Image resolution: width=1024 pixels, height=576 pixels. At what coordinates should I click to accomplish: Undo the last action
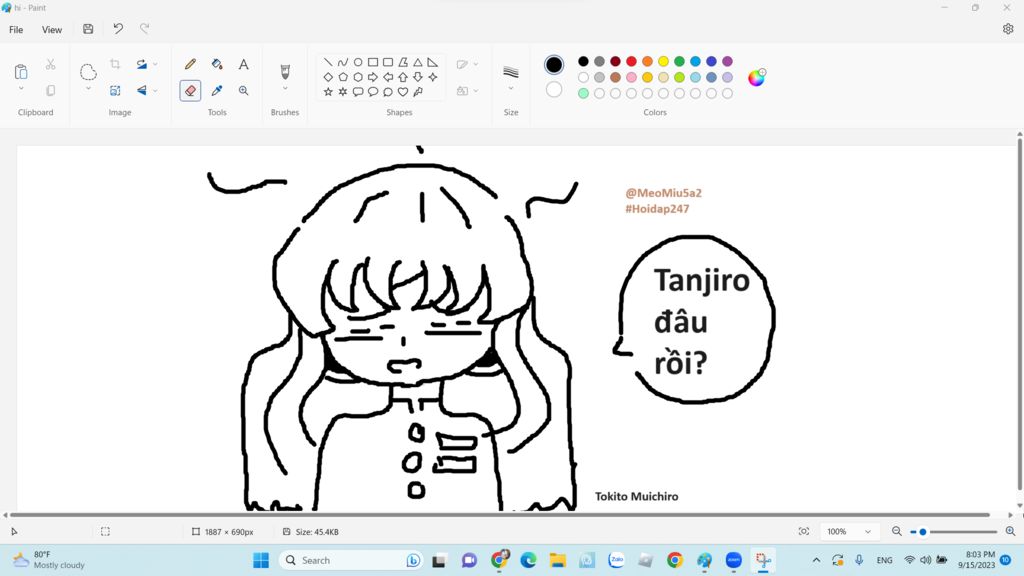[118, 29]
